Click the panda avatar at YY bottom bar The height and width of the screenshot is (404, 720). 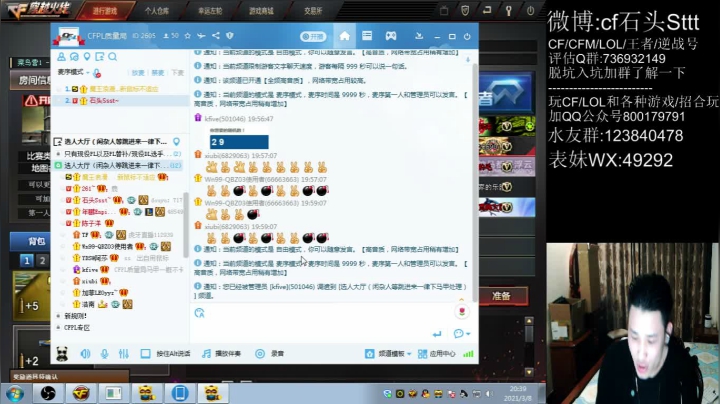[62, 354]
